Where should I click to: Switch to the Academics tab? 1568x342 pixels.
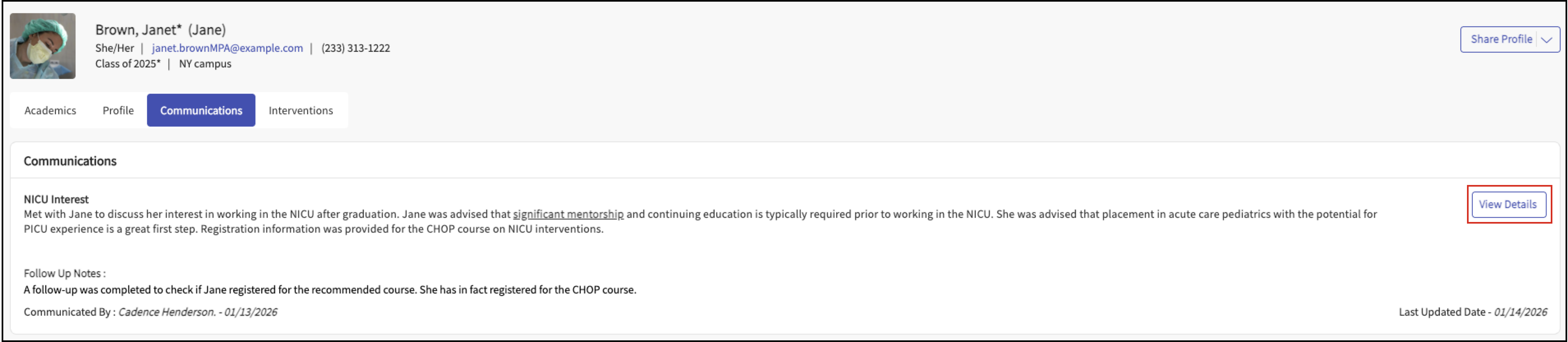[x=50, y=110]
